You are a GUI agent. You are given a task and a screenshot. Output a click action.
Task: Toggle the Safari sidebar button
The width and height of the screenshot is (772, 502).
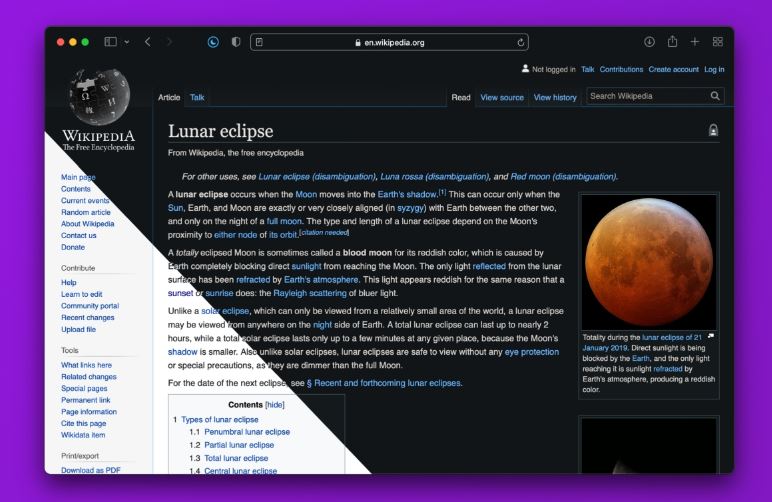(110, 42)
